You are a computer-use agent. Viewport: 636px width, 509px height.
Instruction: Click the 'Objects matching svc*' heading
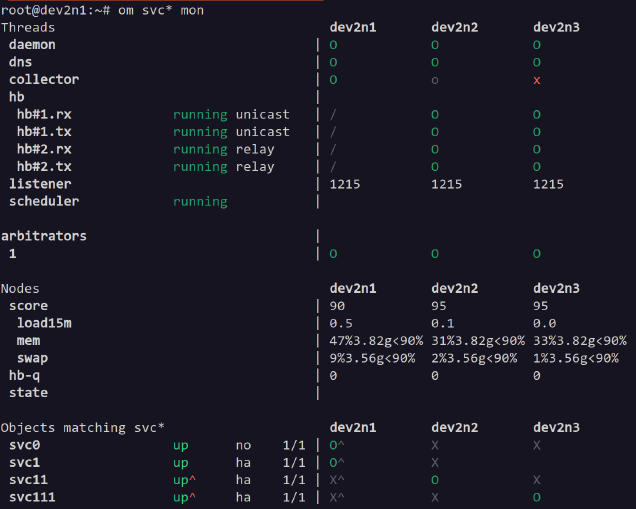click(83, 428)
